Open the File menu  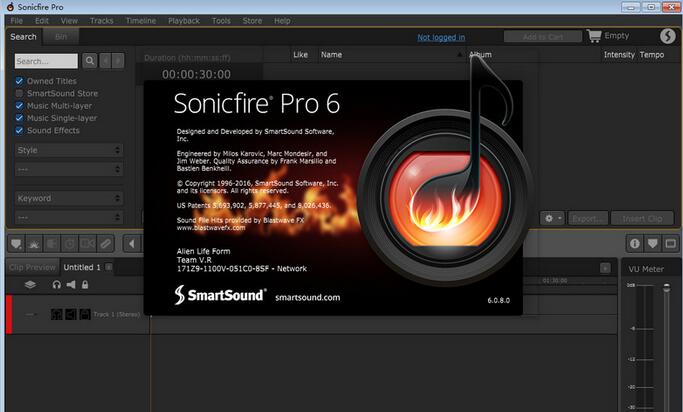[17, 20]
